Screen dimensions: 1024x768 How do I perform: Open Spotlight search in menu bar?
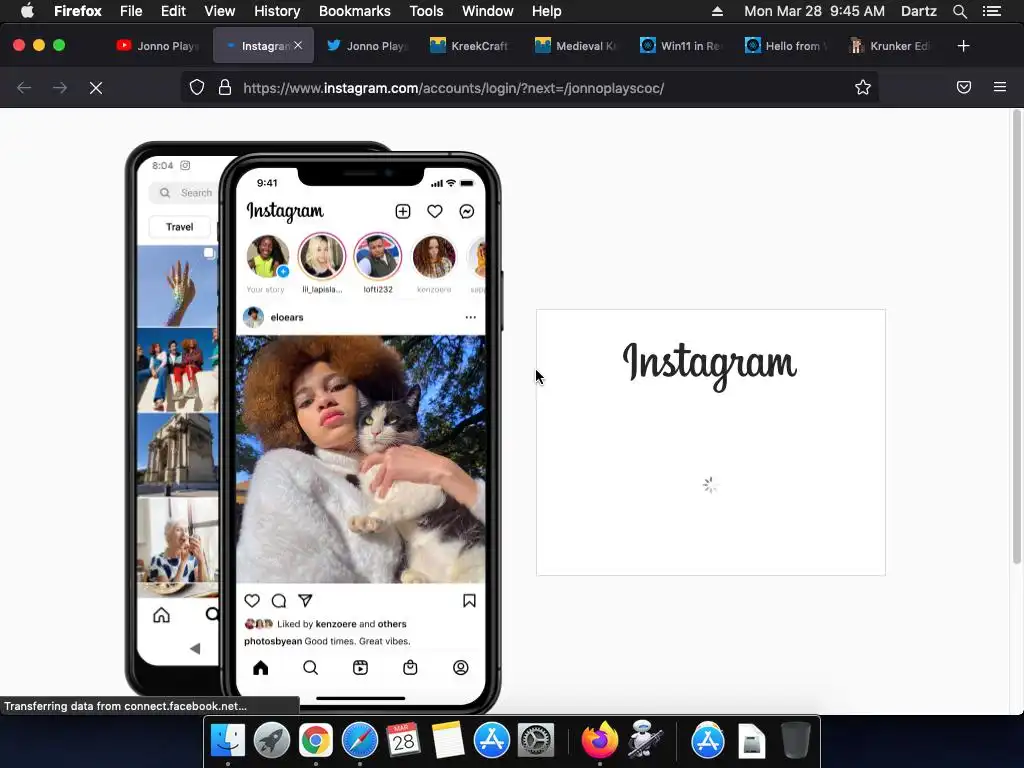tap(960, 11)
